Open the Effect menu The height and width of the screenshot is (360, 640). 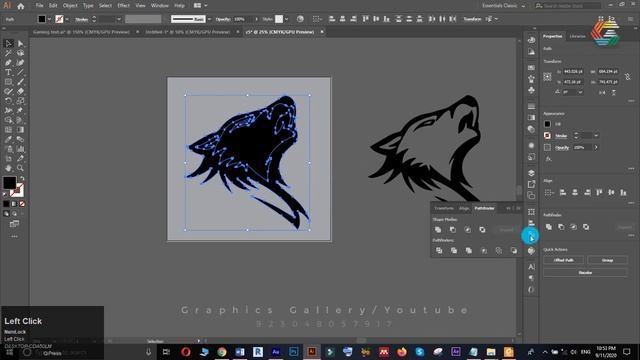pyautogui.click(x=123, y=6)
